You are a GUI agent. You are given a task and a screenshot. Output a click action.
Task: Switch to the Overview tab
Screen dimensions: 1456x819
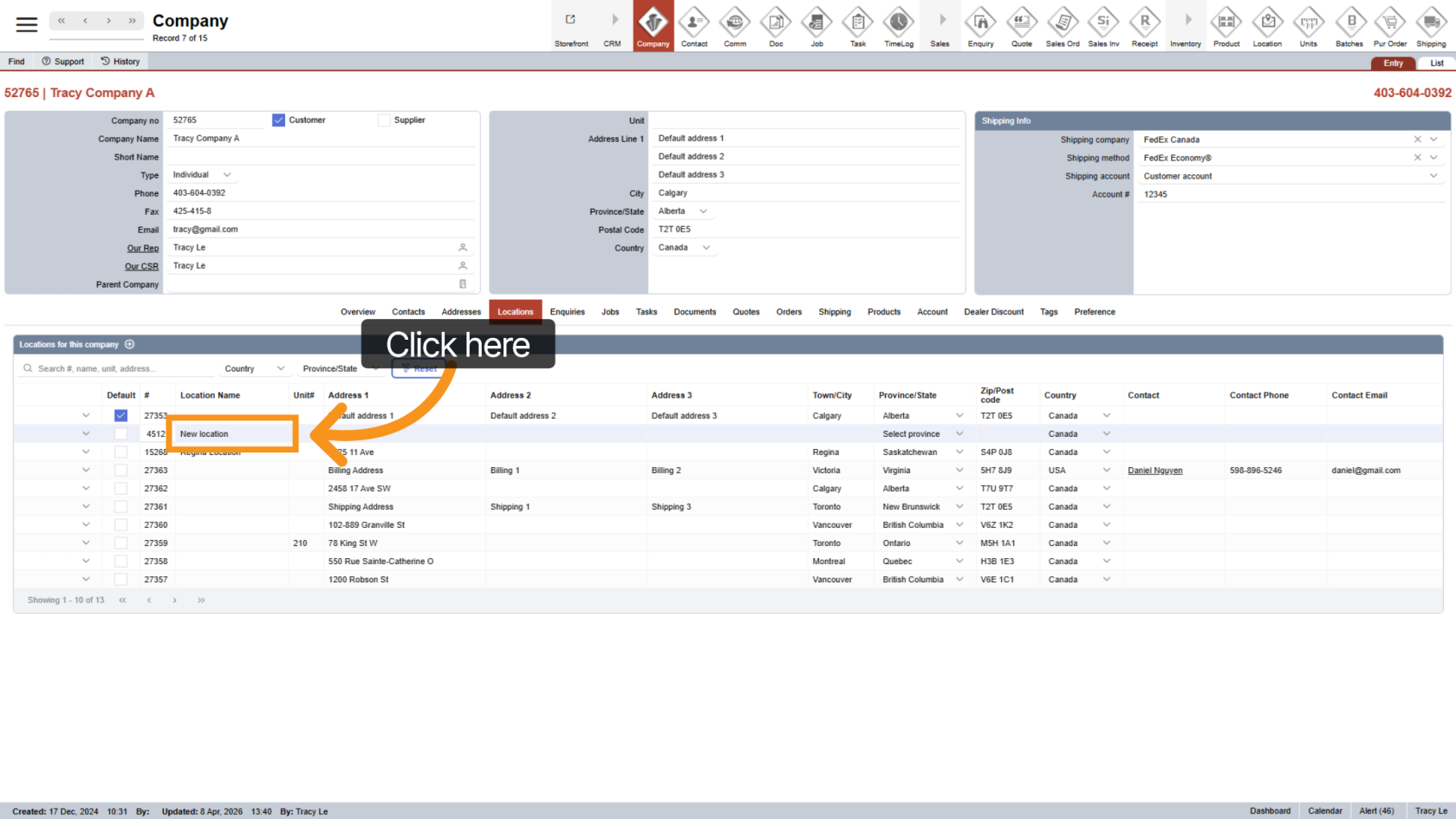[358, 312]
